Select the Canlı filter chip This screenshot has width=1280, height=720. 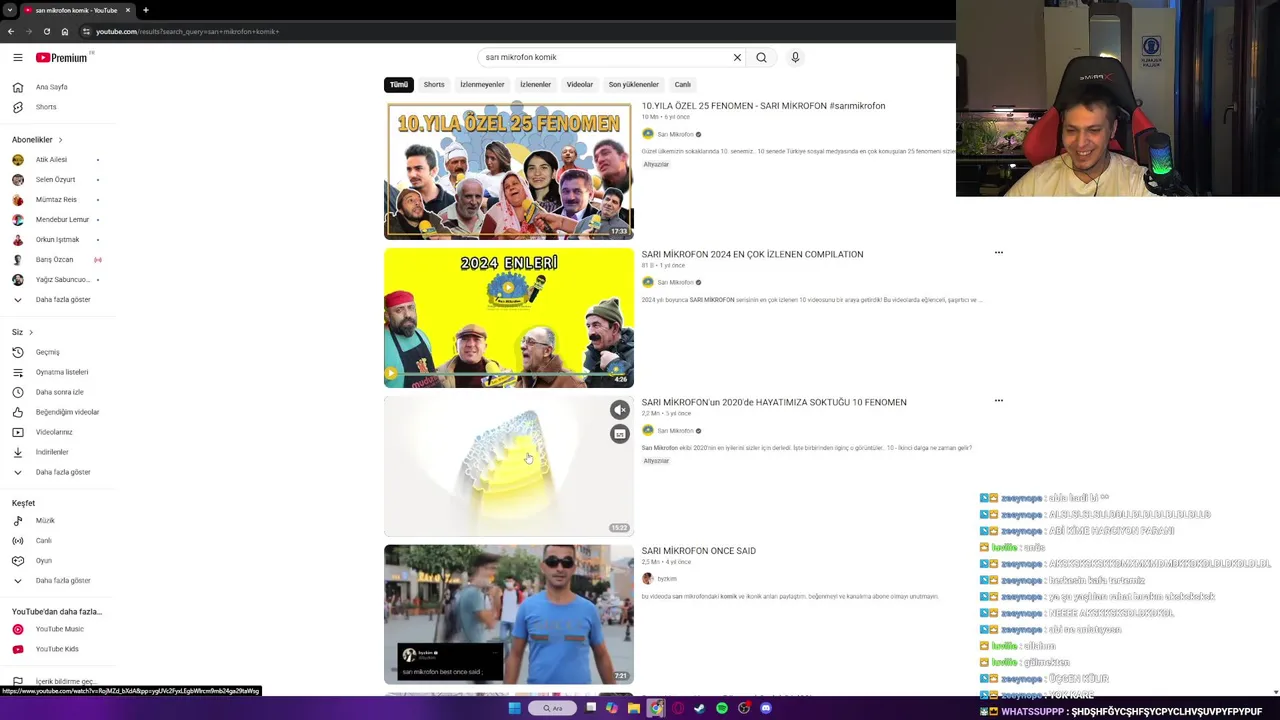tap(682, 85)
